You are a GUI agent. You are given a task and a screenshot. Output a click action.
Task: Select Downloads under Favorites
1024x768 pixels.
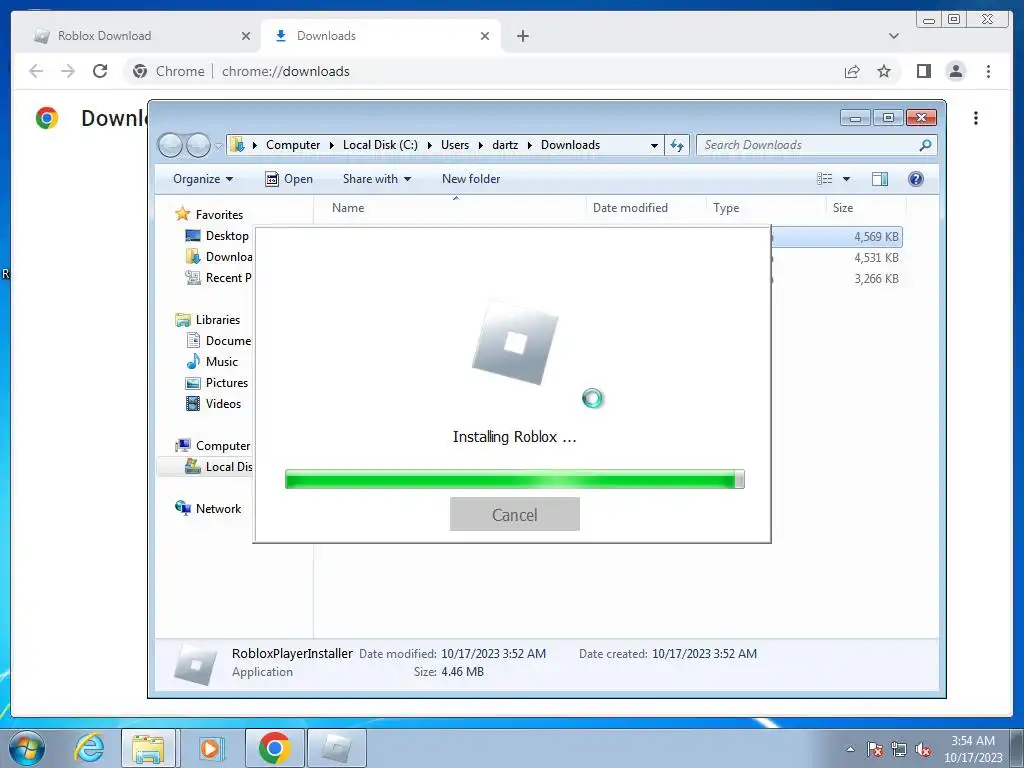(x=219, y=257)
